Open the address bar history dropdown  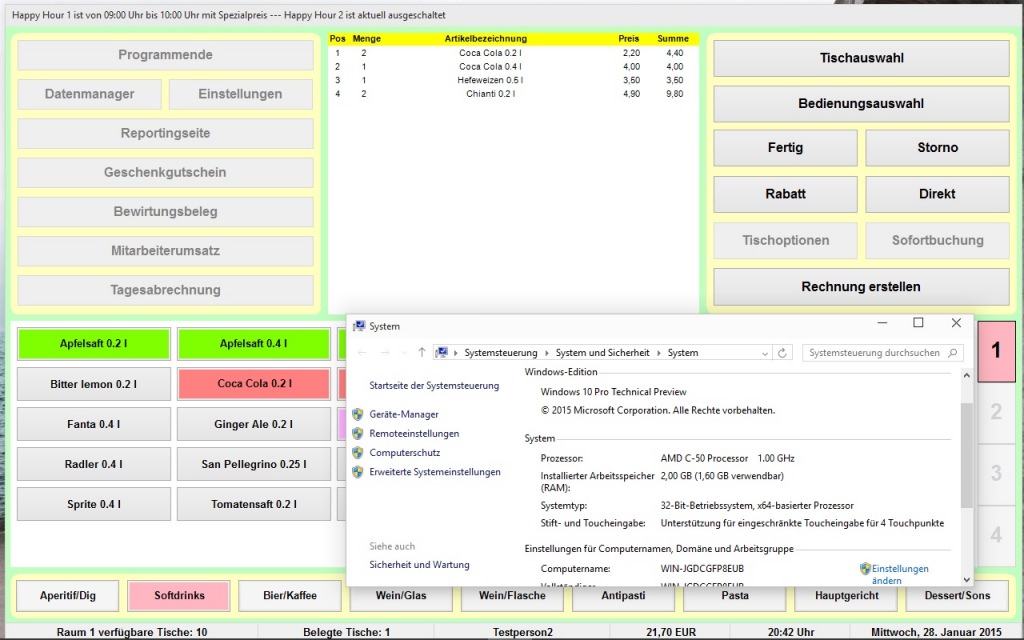tap(765, 353)
